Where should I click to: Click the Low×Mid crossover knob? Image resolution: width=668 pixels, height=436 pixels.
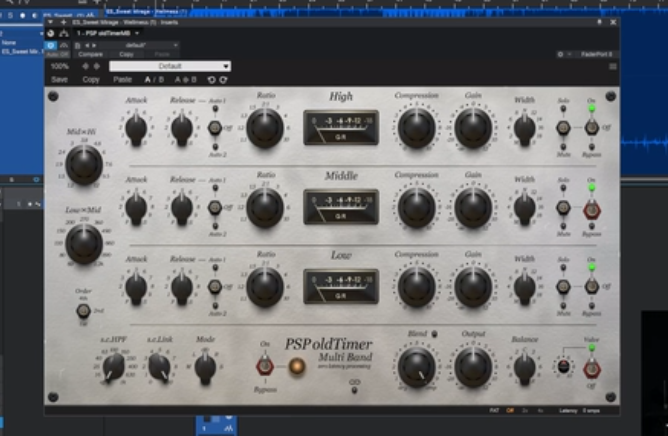(84, 244)
